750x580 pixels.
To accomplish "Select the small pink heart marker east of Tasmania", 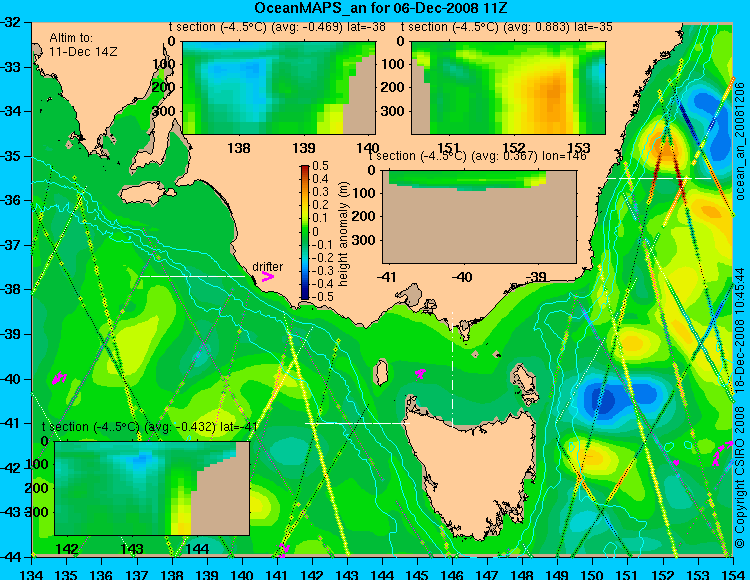I will 676,462.
